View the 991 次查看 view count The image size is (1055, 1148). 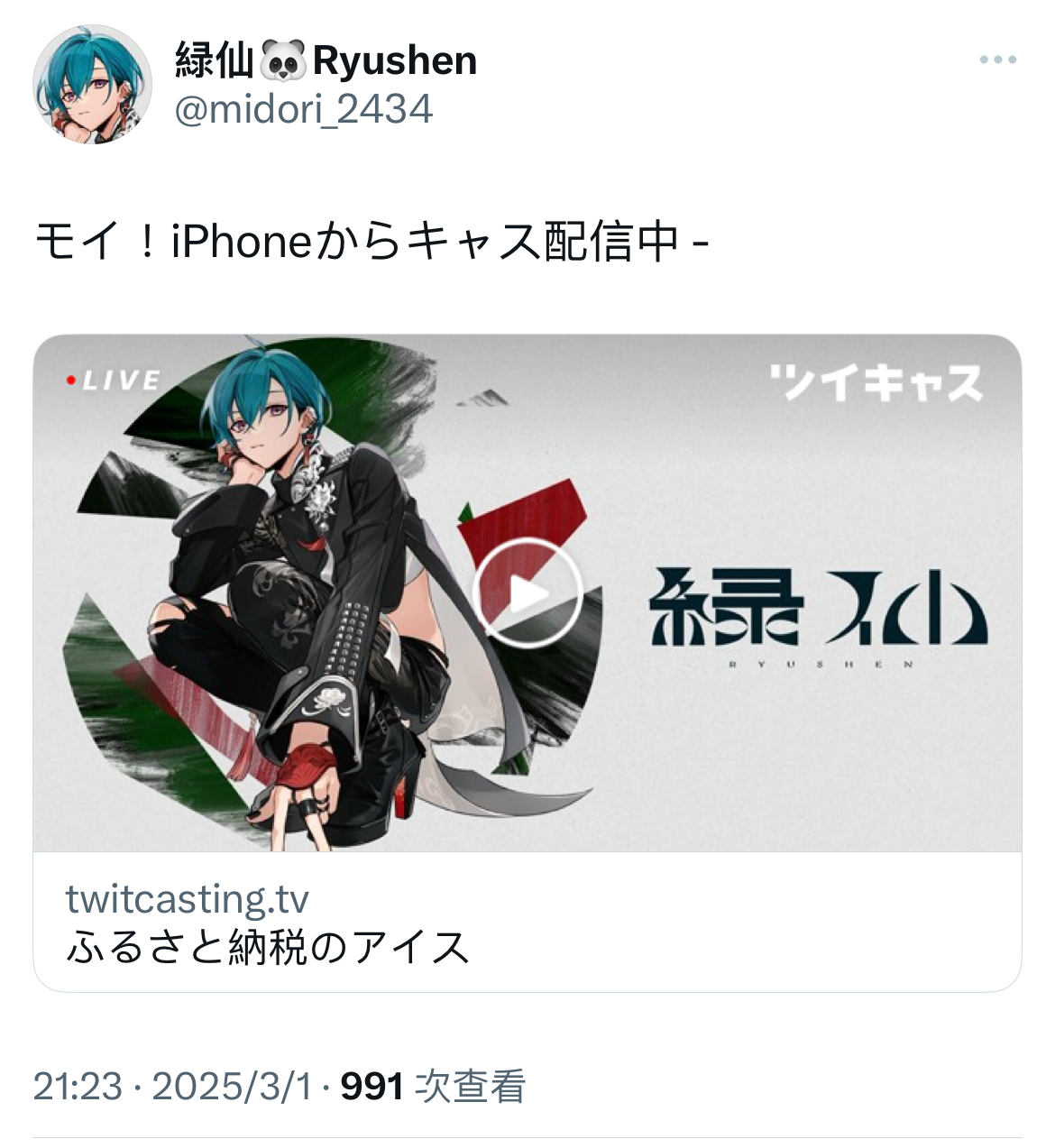tap(433, 1087)
